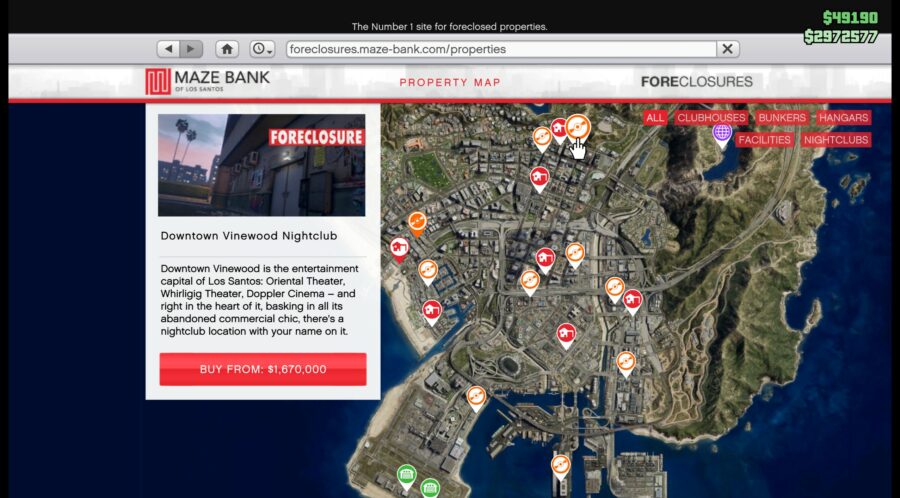Click the Downtown Vinewood Nightclub title

(249, 236)
